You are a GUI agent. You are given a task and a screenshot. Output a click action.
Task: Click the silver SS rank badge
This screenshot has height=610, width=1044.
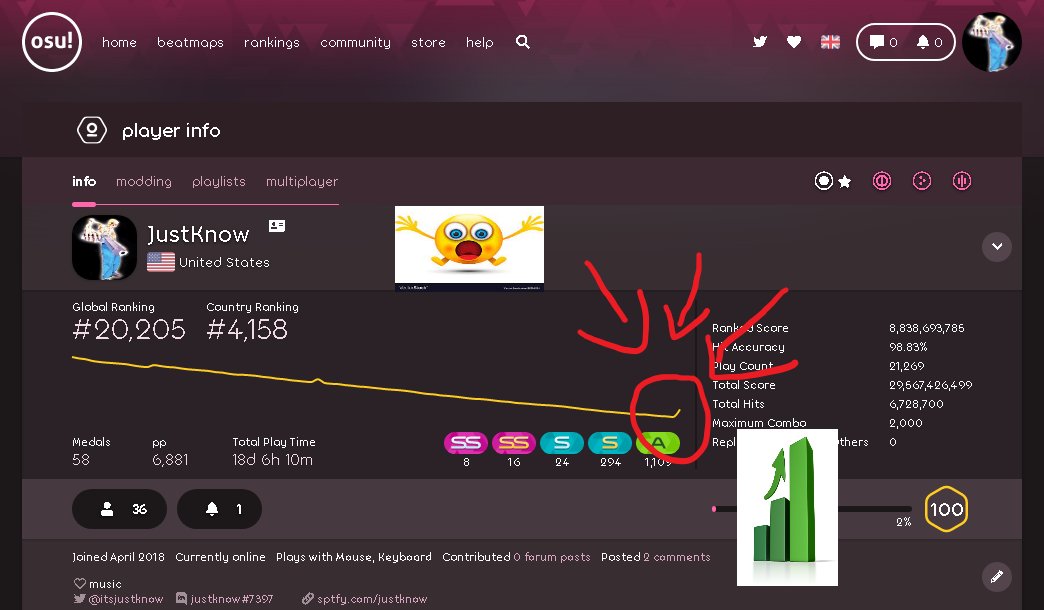(x=466, y=443)
